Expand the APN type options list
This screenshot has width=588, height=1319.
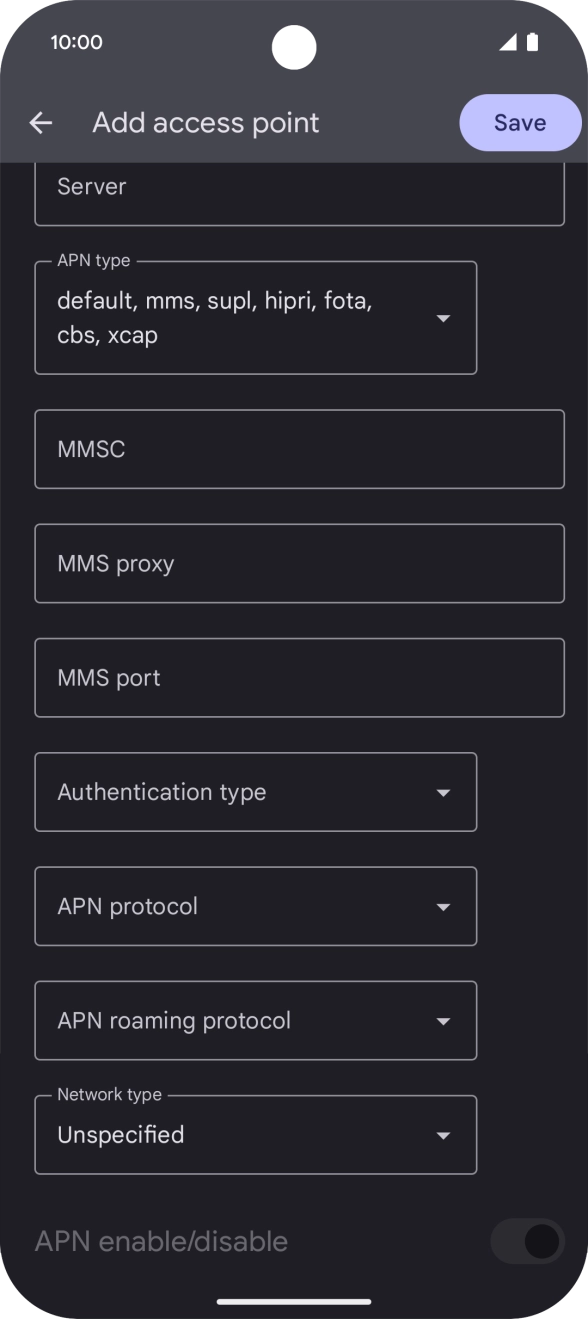tap(255, 317)
